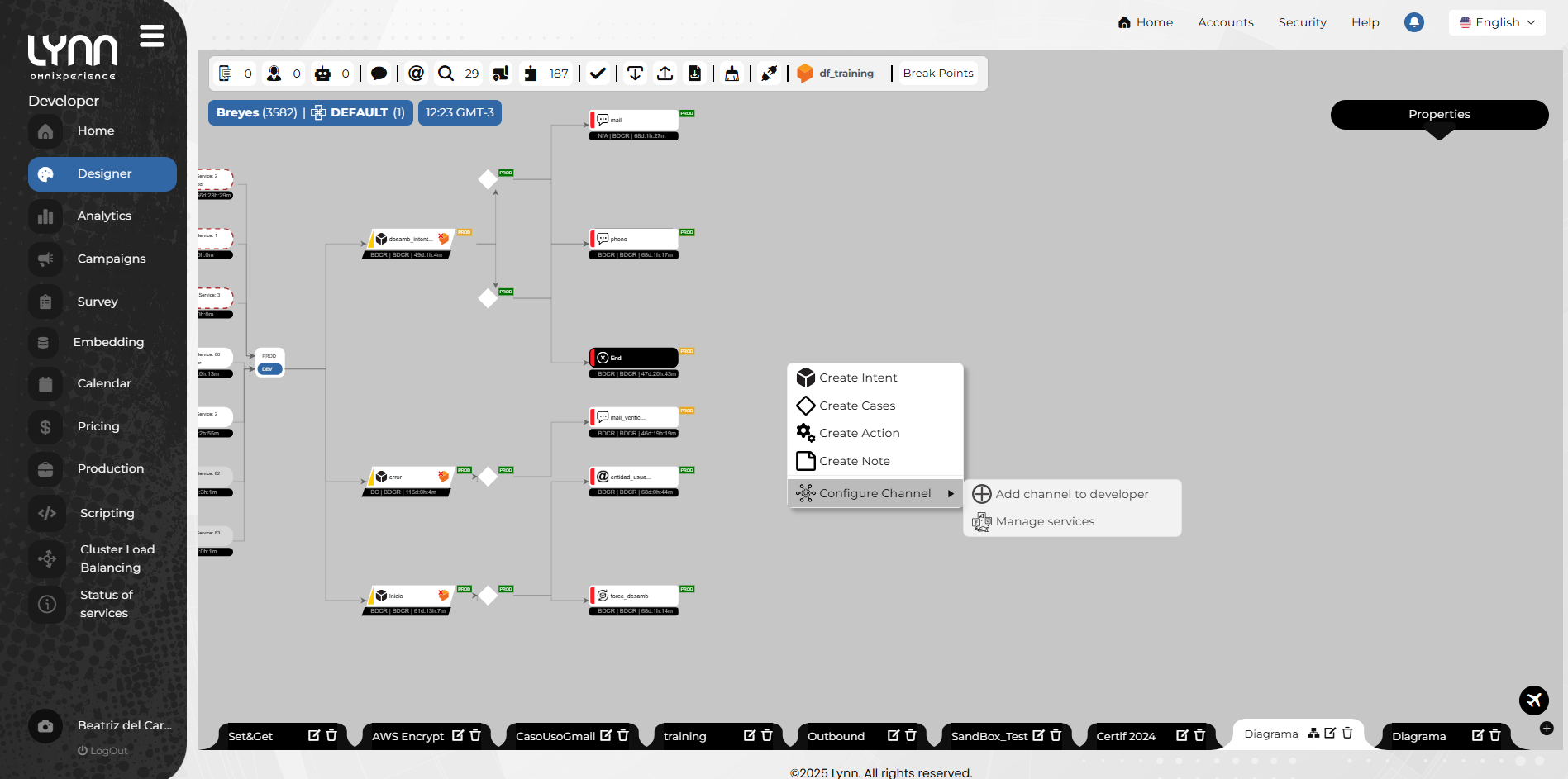Expand the Properties panel
1568x779 pixels.
coord(1439,115)
